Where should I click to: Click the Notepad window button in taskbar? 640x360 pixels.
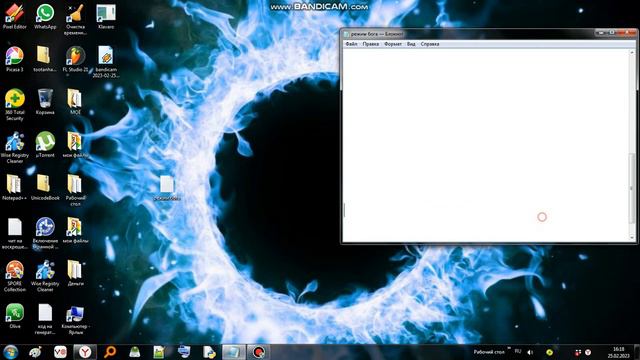(x=233, y=352)
